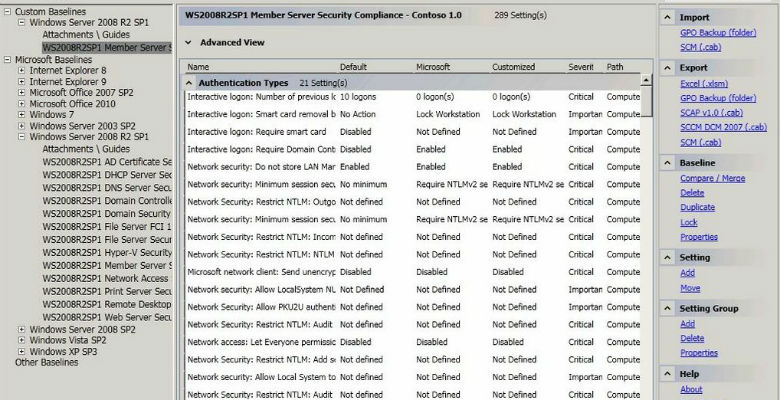Collapse the Authentication Types group

189,83
